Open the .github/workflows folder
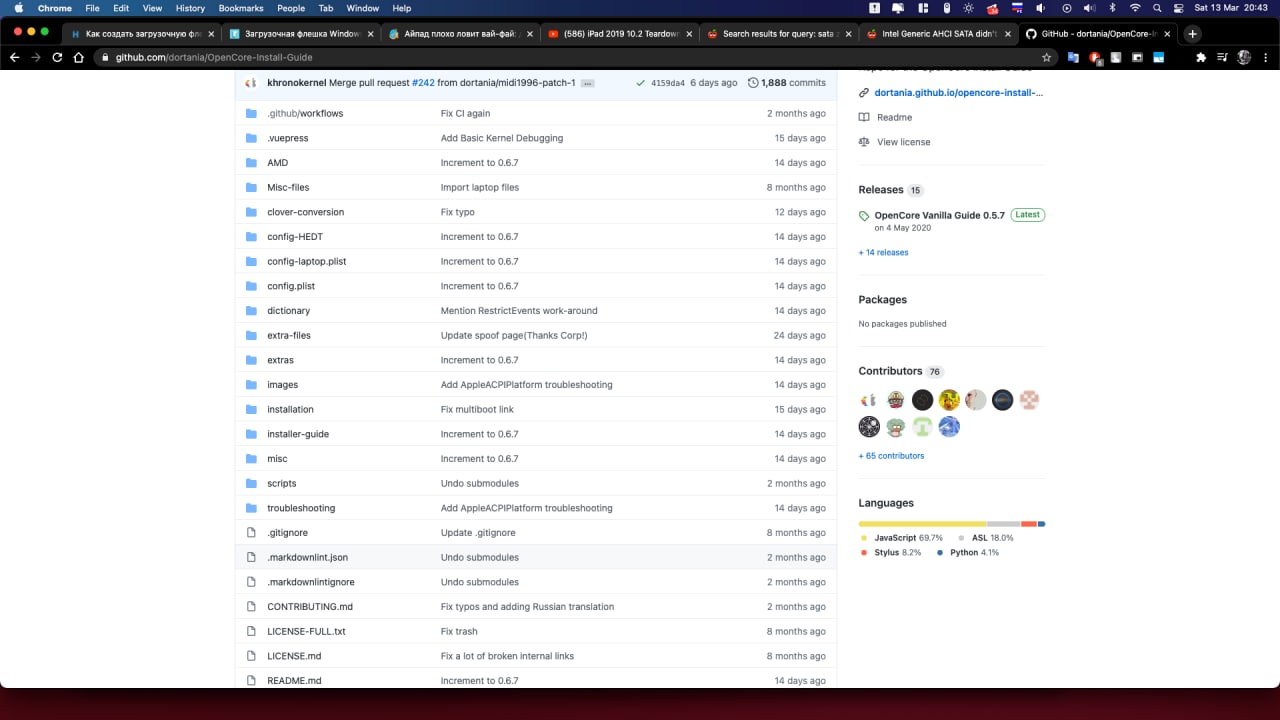 point(305,113)
